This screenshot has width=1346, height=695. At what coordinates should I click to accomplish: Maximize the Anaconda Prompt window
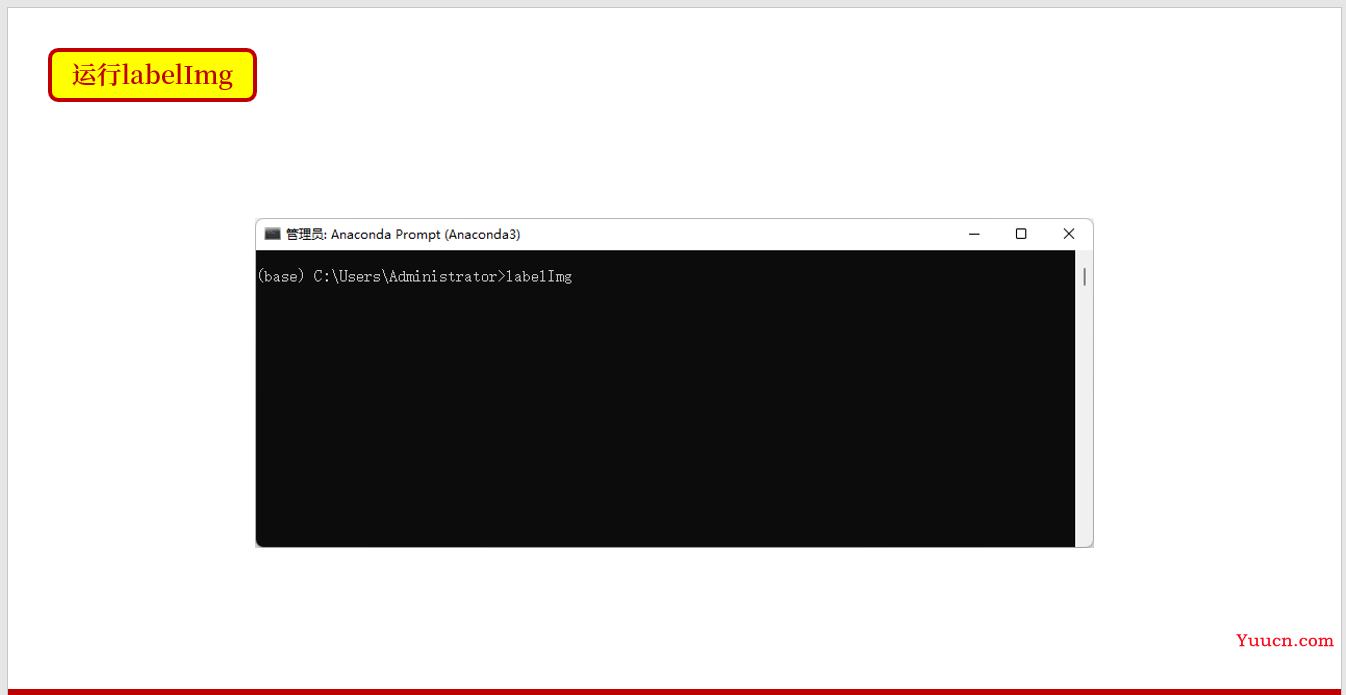tap(1021, 234)
